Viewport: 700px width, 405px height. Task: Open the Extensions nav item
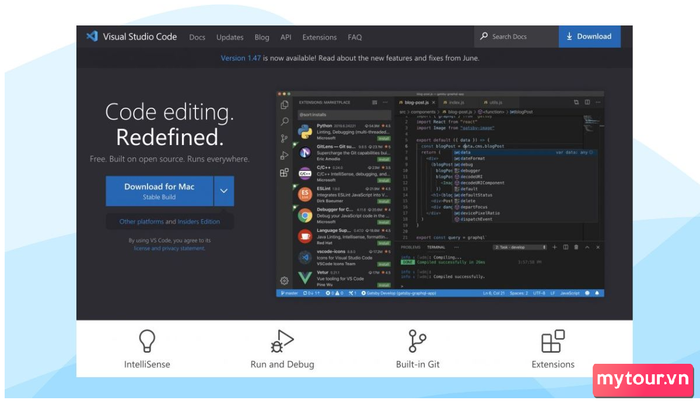click(319, 37)
